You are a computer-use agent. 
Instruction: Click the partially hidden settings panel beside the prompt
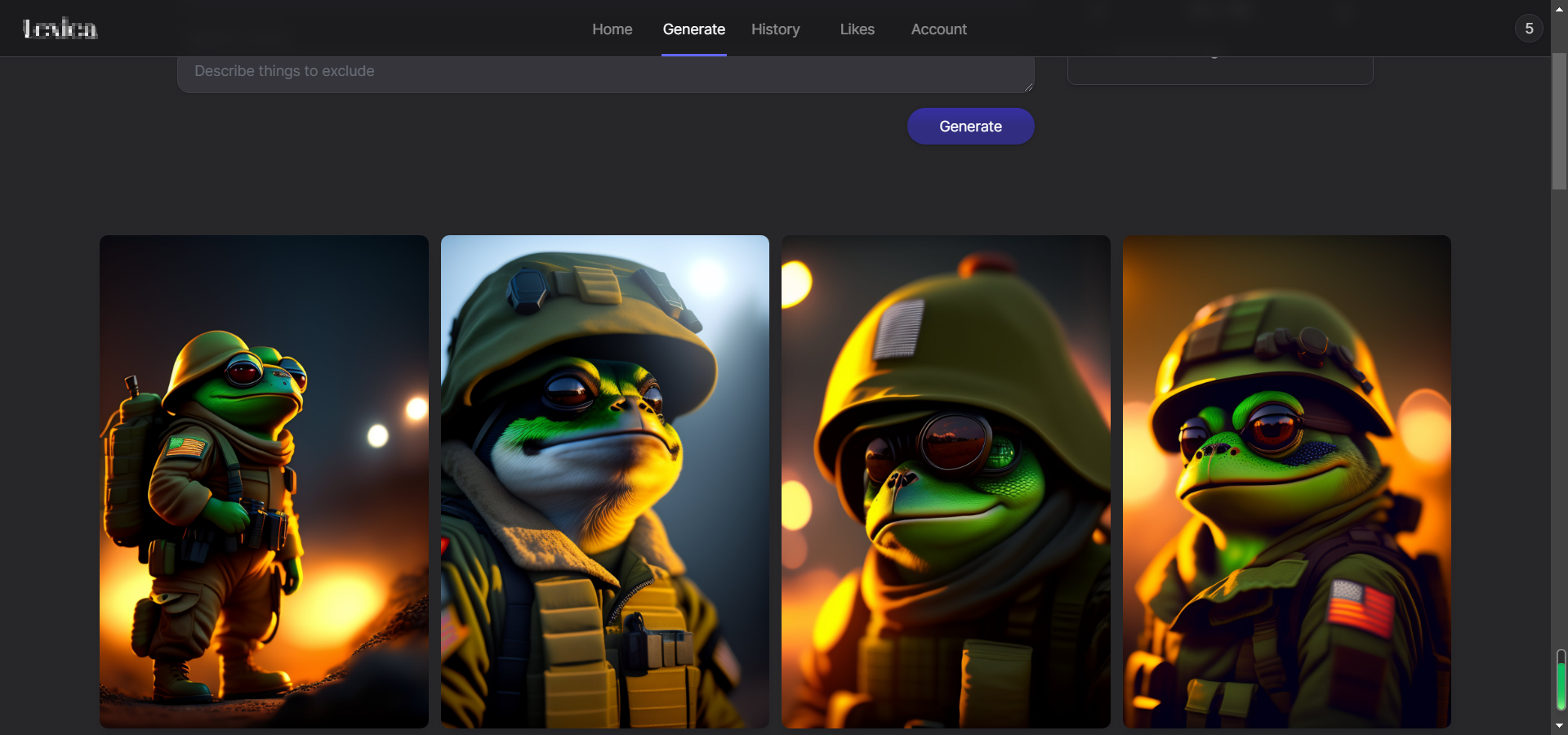[x=1219, y=70]
